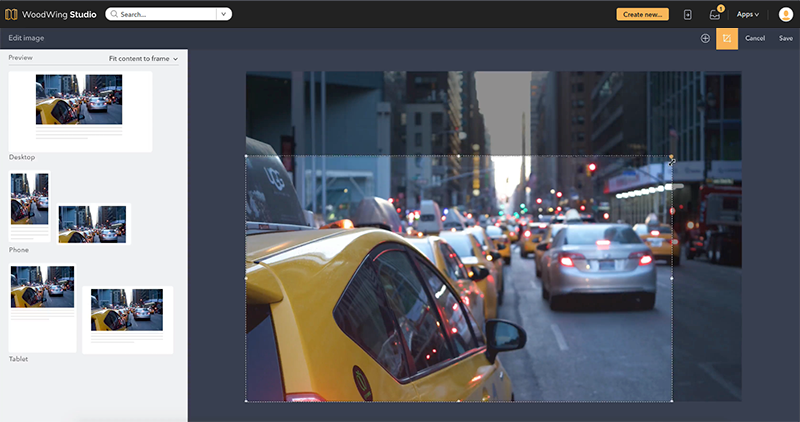
Task: Open the Fit content to frame dropdown
Action: (143, 59)
